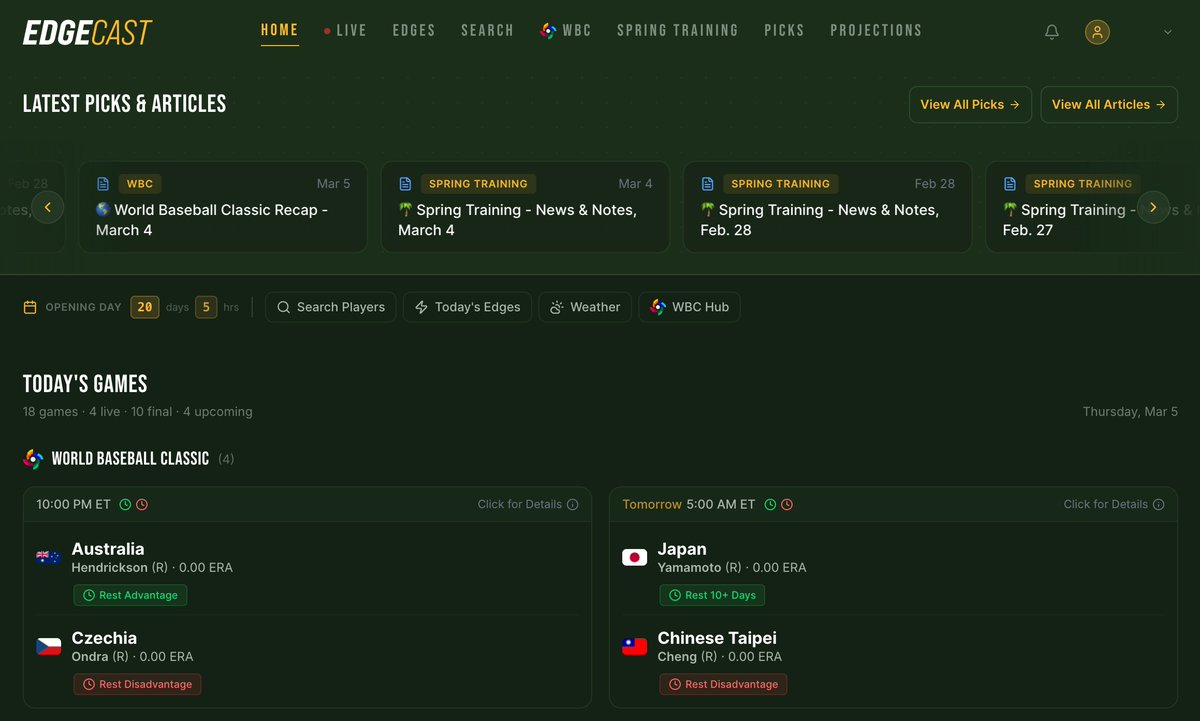
Task: Click pitcher Cheng's name
Action: click(x=677, y=657)
